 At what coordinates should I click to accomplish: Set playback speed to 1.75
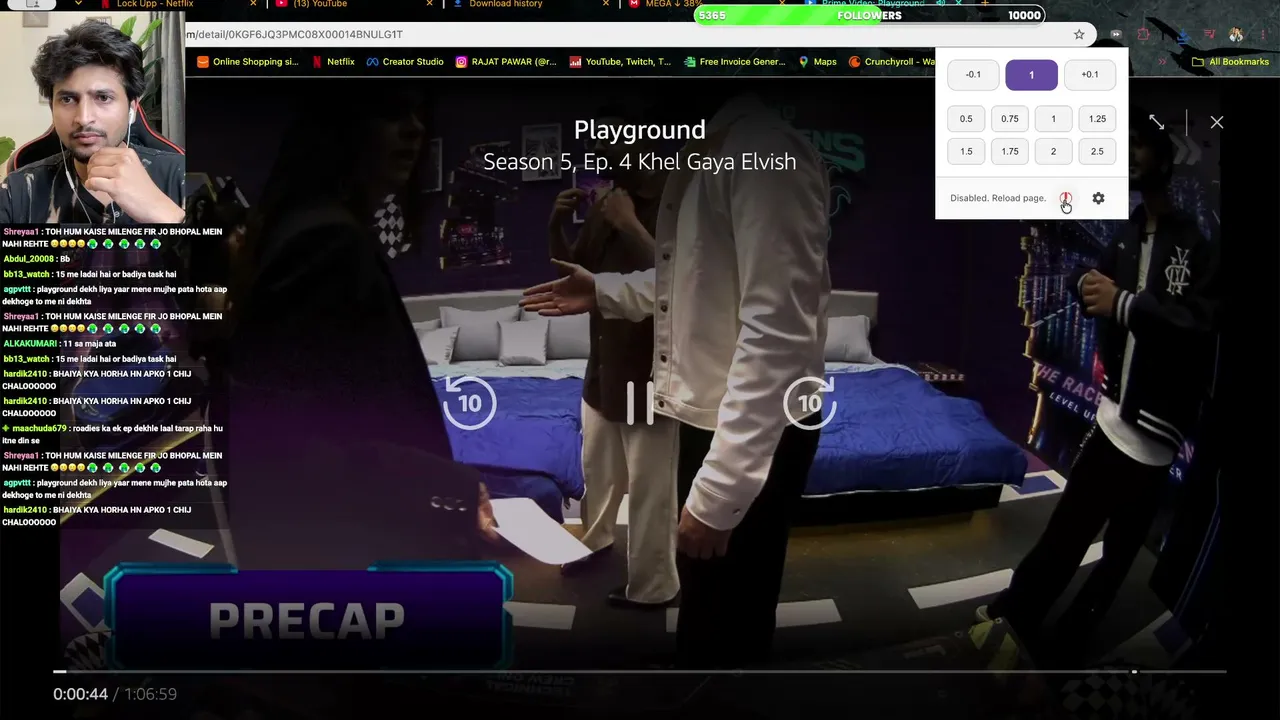click(x=1010, y=152)
